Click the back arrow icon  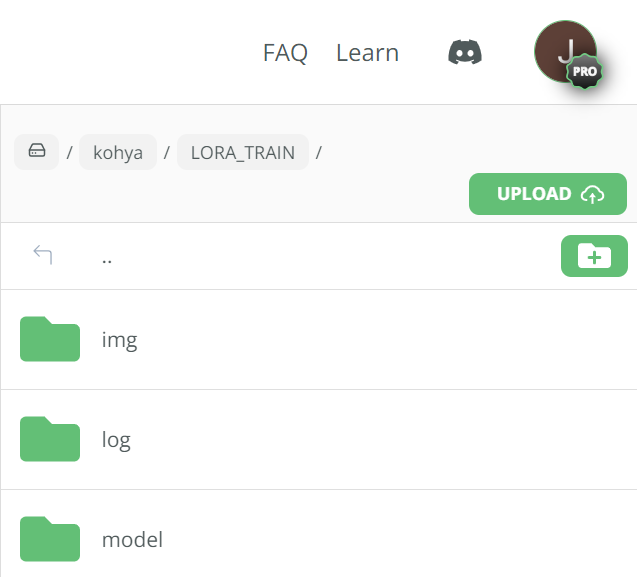42,255
